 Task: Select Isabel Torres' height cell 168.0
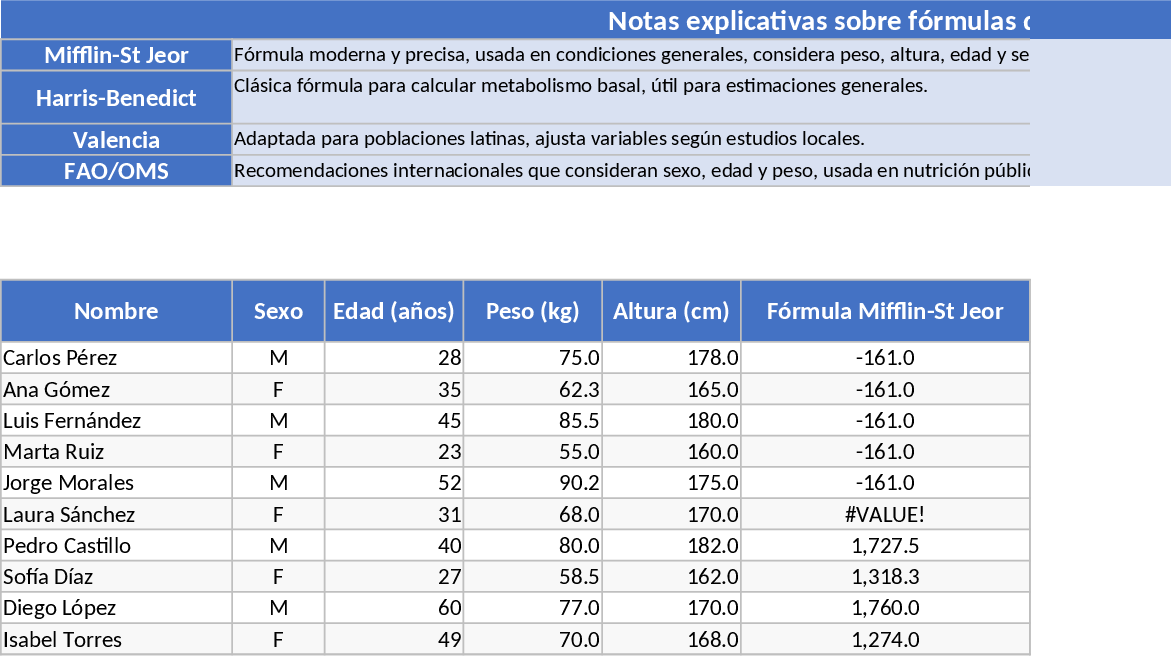(671, 640)
